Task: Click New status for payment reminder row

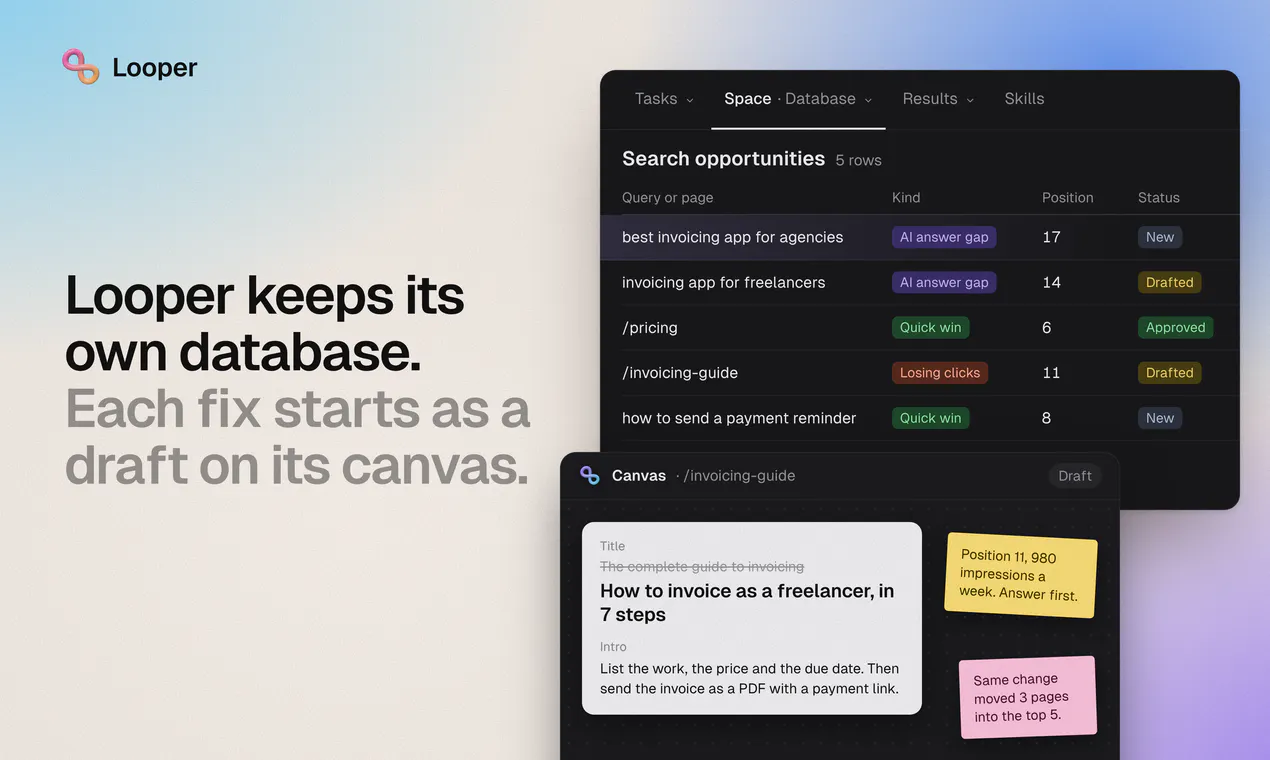Action: (1160, 418)
